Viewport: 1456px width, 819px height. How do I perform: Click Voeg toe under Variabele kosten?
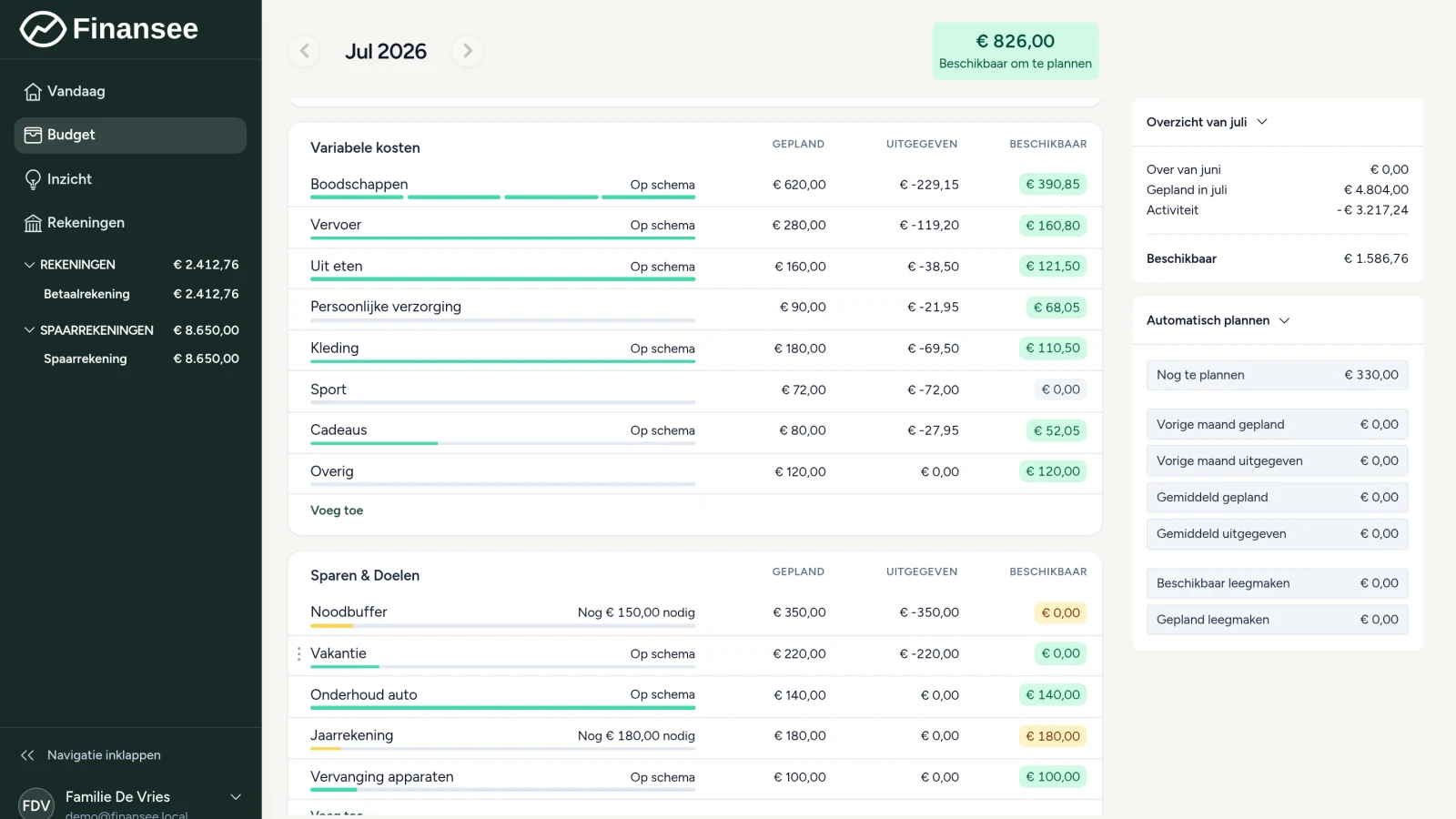(x=337, y=511)
